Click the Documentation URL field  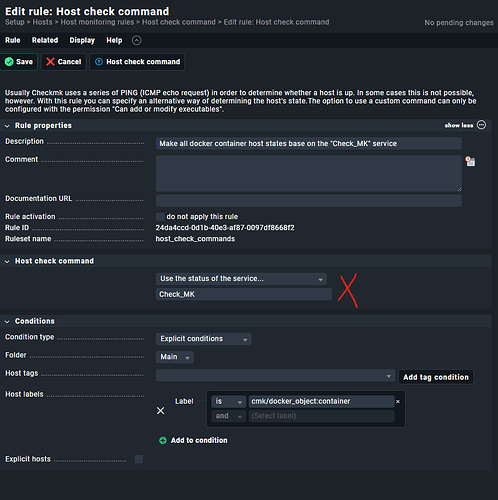click(309, 201)
